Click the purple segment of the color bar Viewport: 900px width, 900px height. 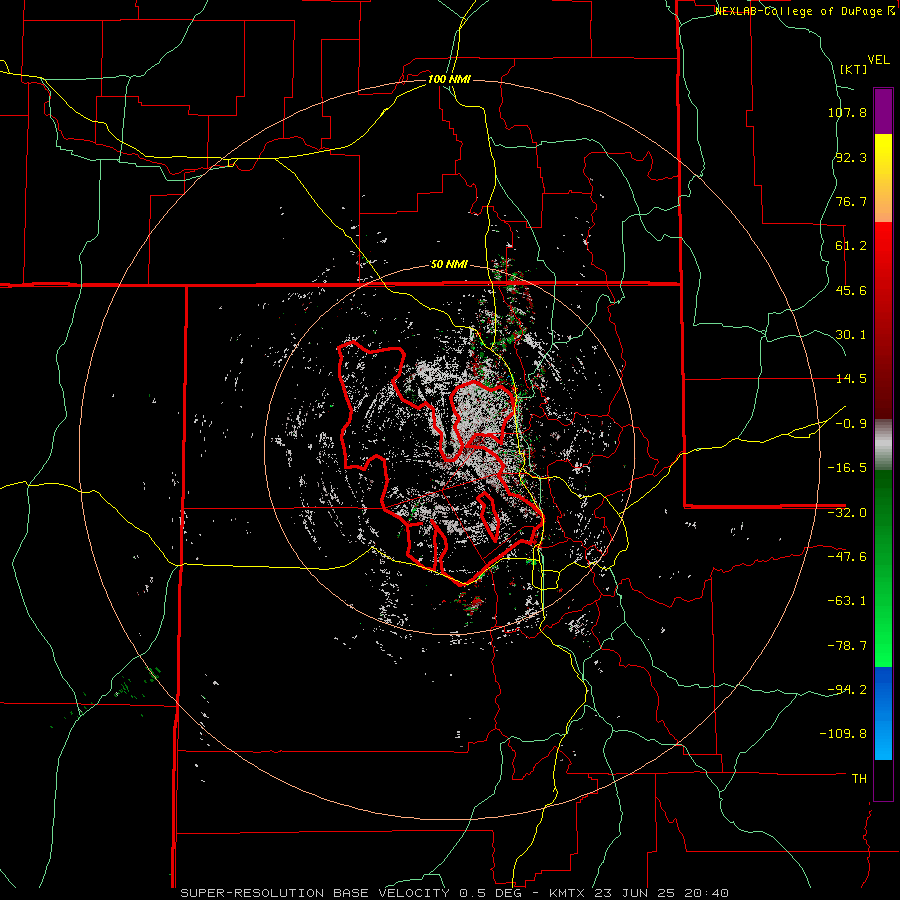pyautogui.click(x=883, y=111)
